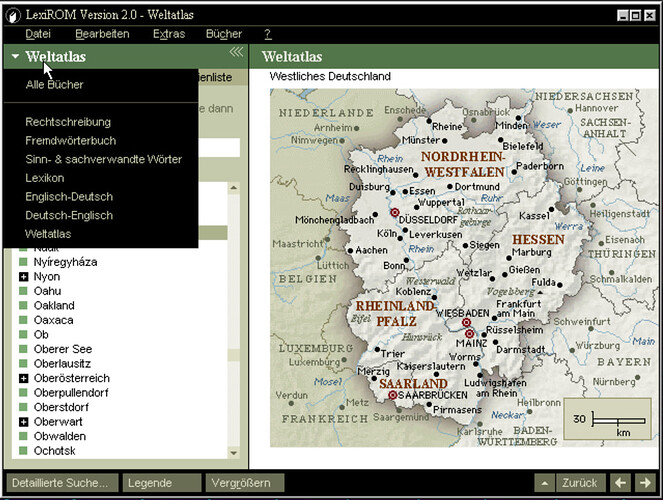This screenshot has width=663, height=500.
Task: Click the green square icon beside Oberstdorf
Action: (23, 407)
